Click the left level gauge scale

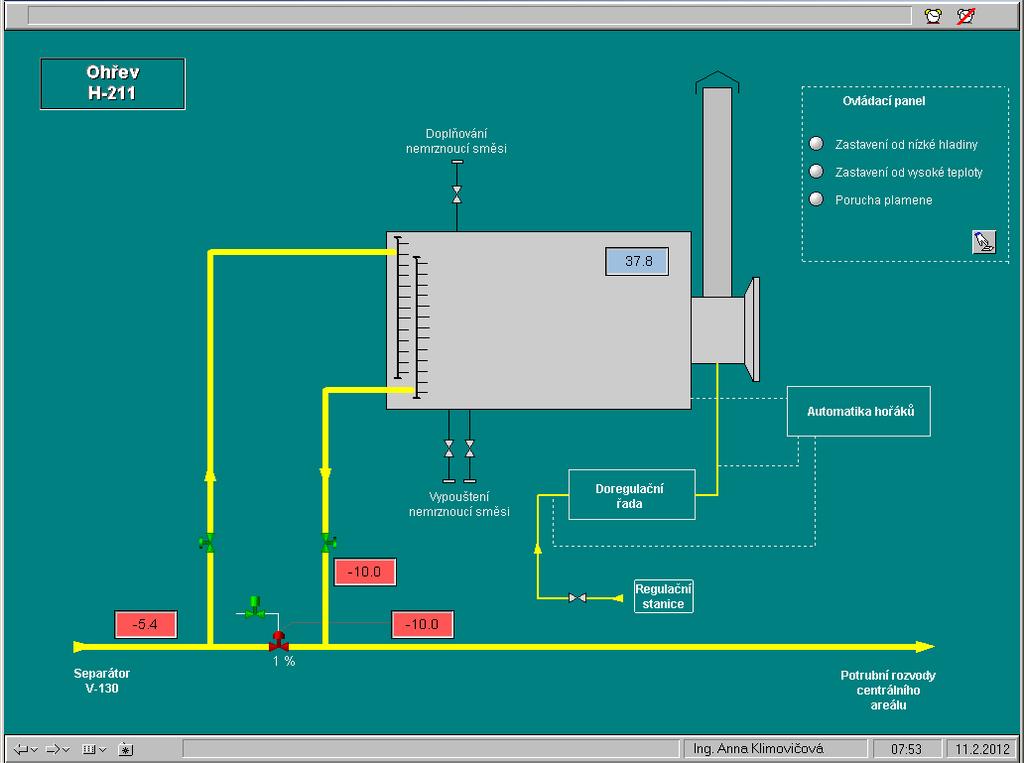(402, 308)
